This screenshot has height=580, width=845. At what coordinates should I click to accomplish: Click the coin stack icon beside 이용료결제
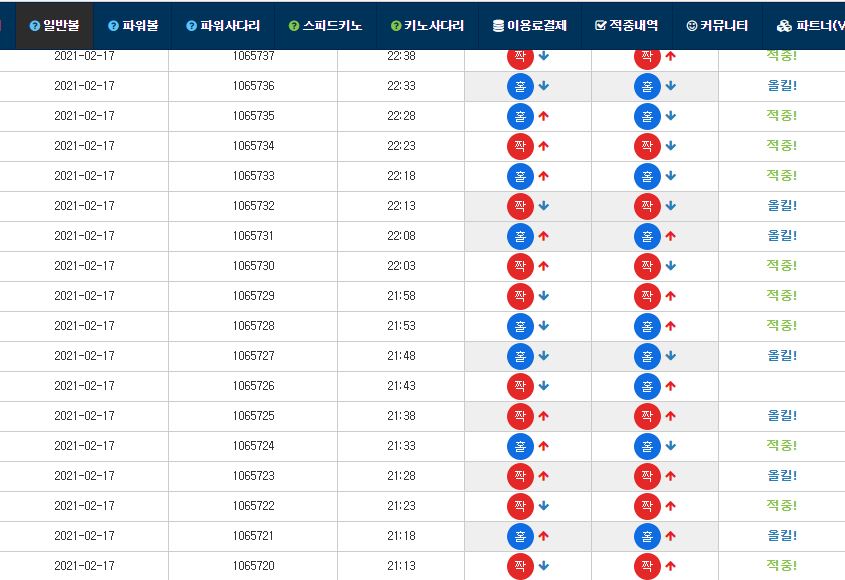pyautogui.click(x=498, y=26)
